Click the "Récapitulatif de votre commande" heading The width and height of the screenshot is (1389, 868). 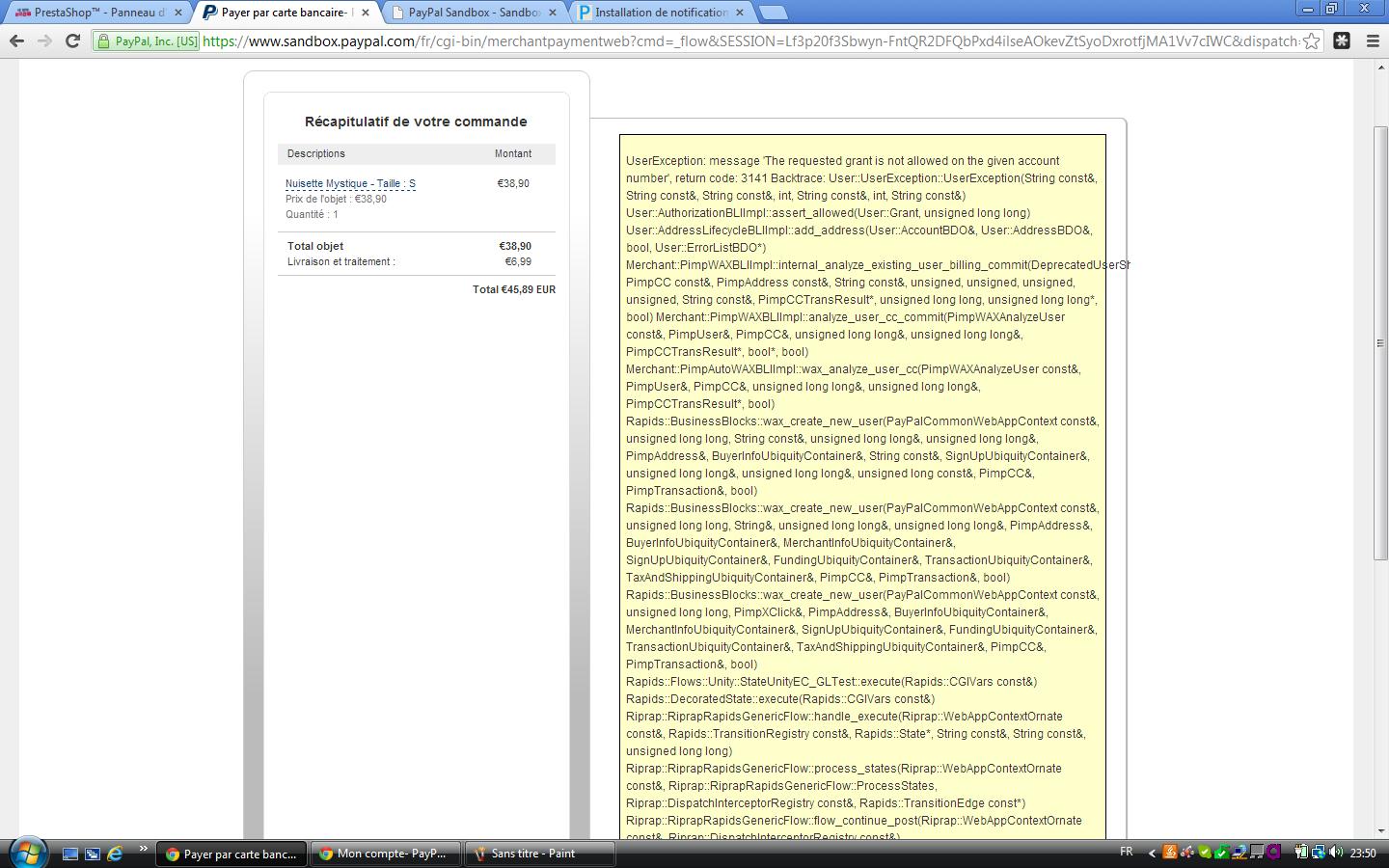pos(416,122)
